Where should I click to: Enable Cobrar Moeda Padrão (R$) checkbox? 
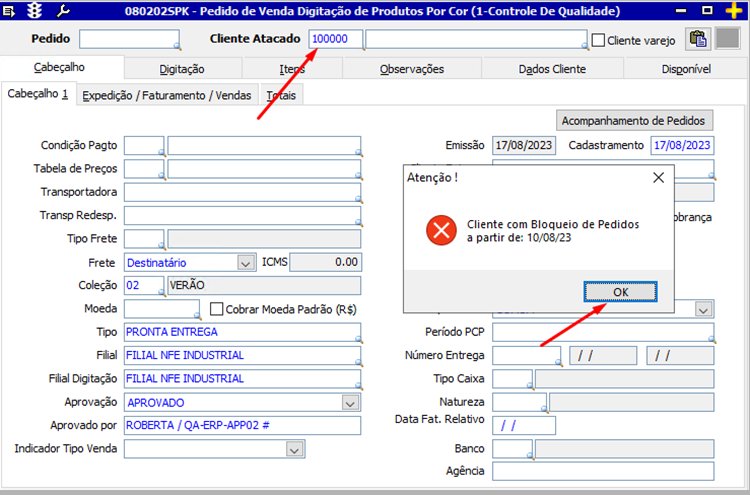[216, 309]
